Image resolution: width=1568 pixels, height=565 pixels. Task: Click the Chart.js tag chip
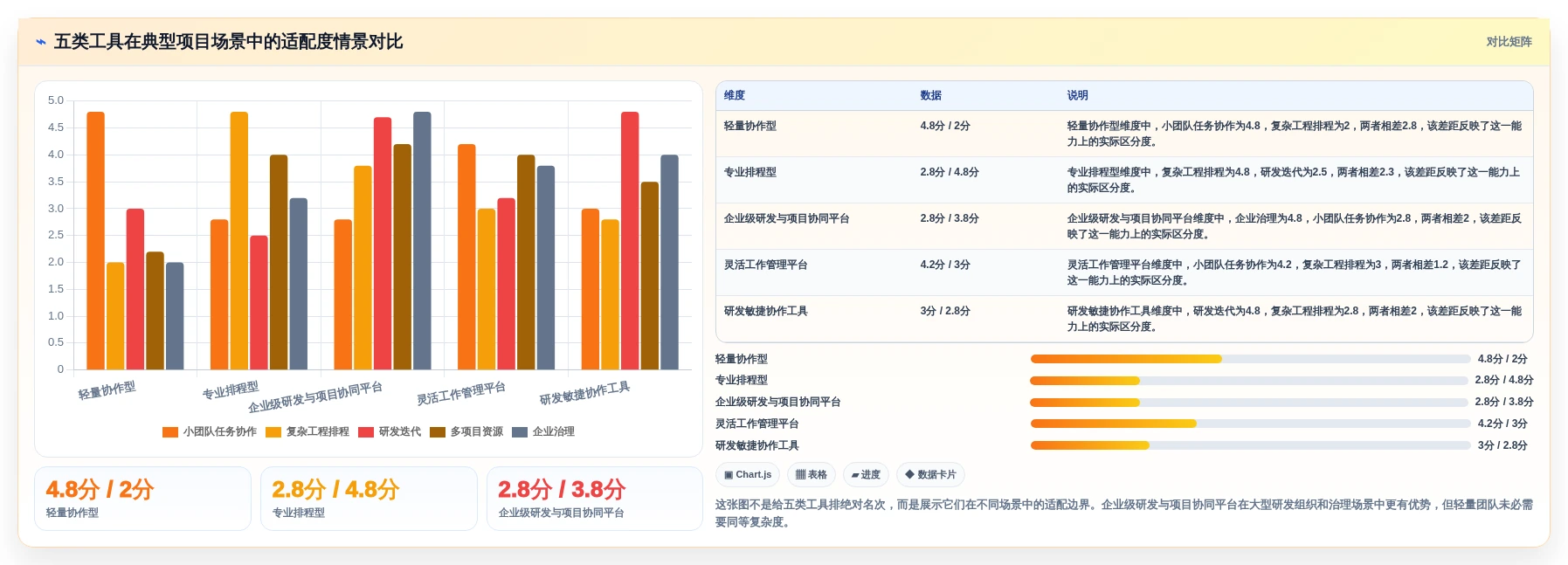(x=748, y=475)
